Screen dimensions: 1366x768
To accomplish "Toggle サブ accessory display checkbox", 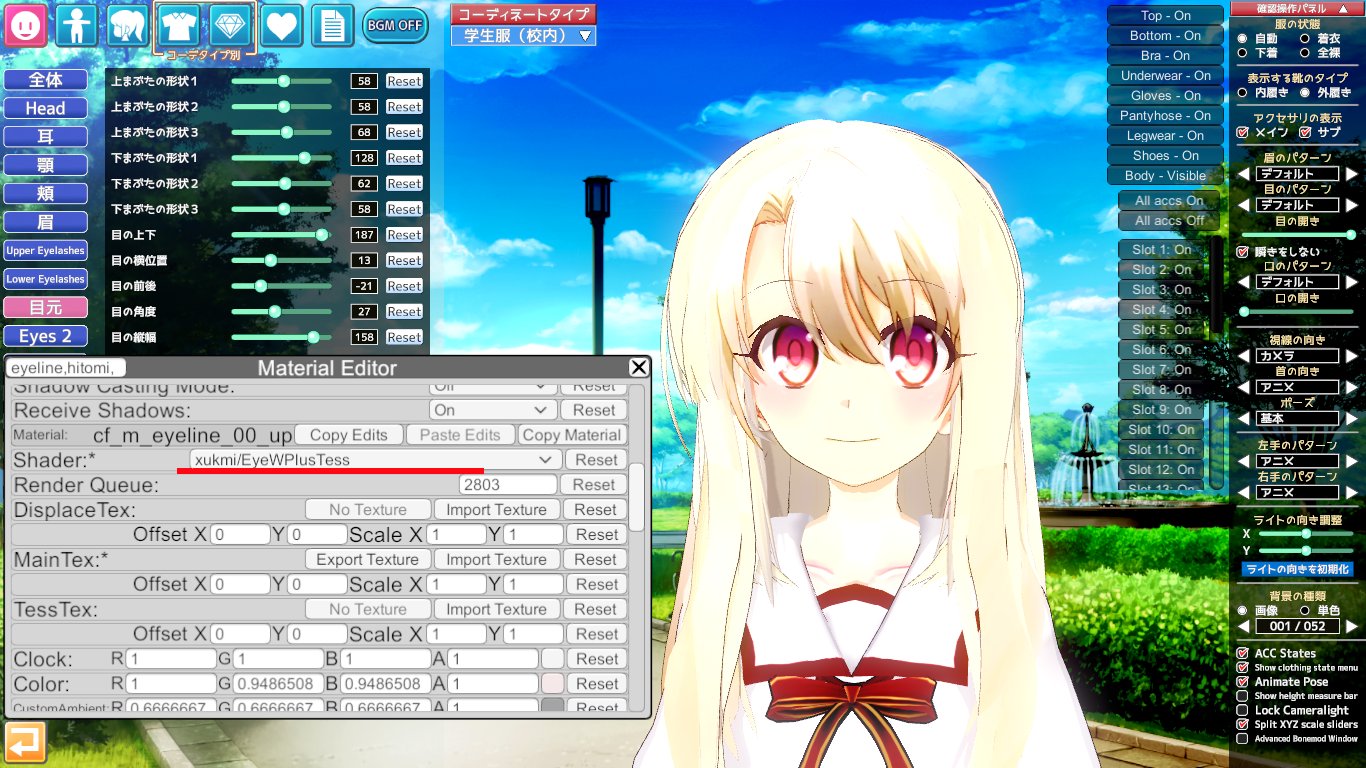I will coord(1305,132).
